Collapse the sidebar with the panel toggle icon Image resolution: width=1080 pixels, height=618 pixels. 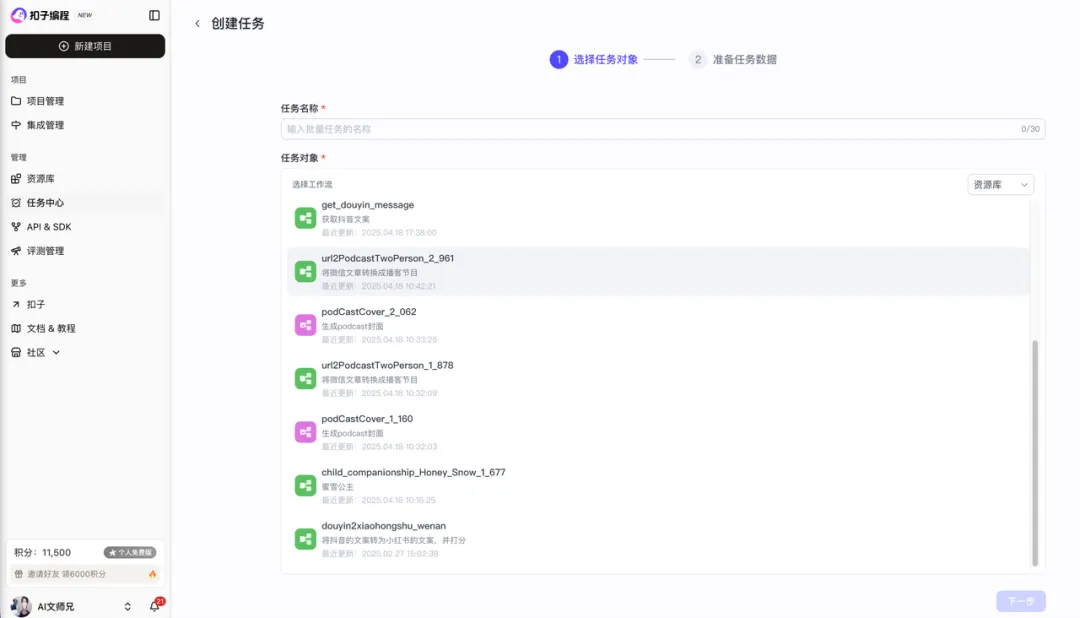pos(154,15)
